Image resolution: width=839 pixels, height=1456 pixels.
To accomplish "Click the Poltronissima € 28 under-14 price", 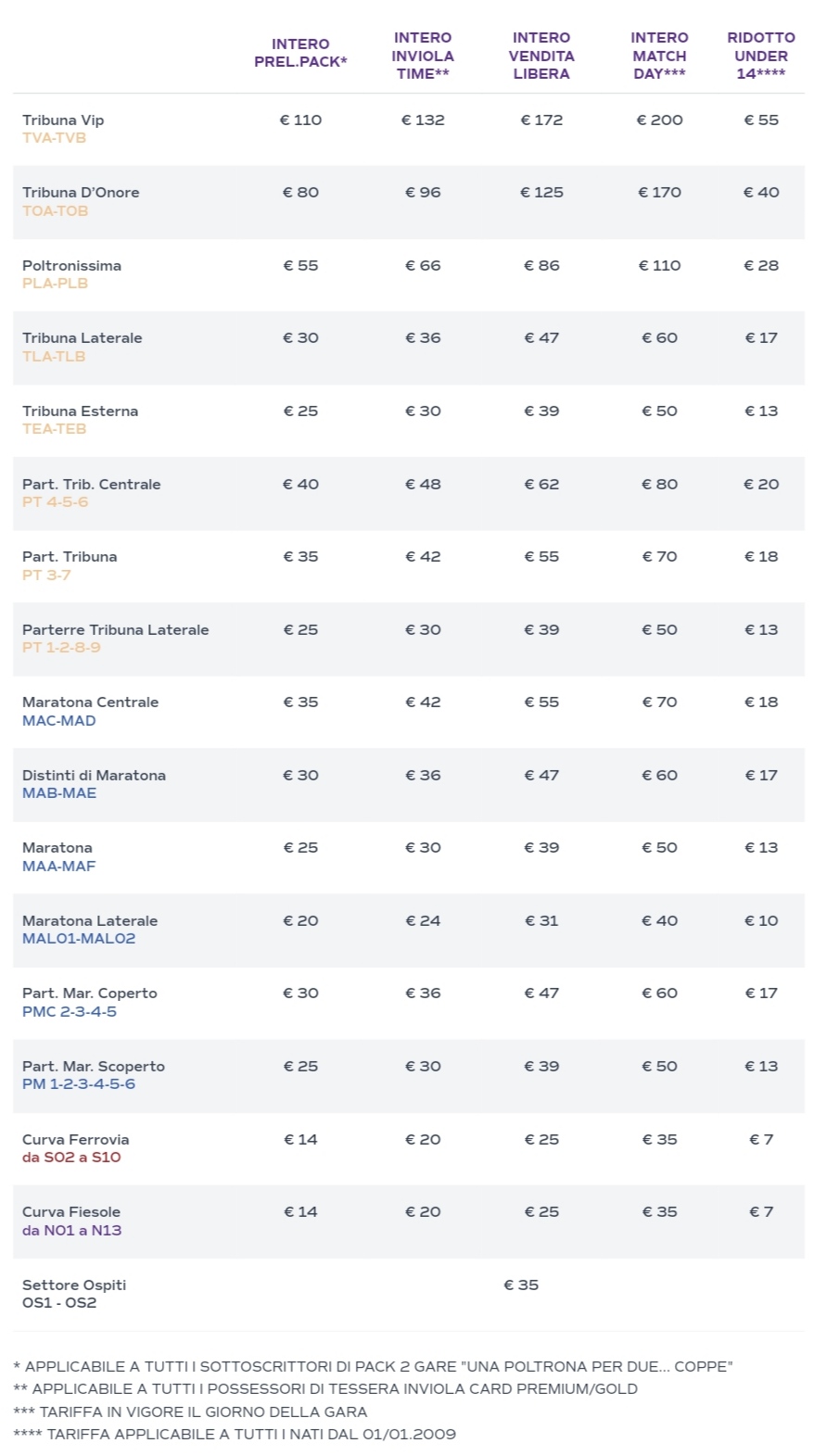I will coord(761,266).
